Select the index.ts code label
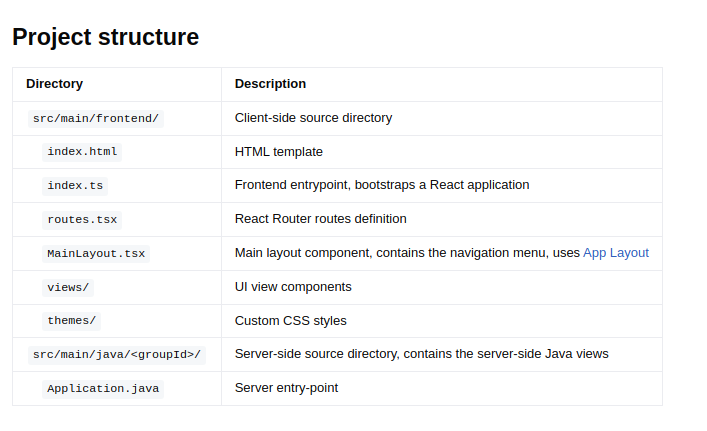 tap(75, 185)
